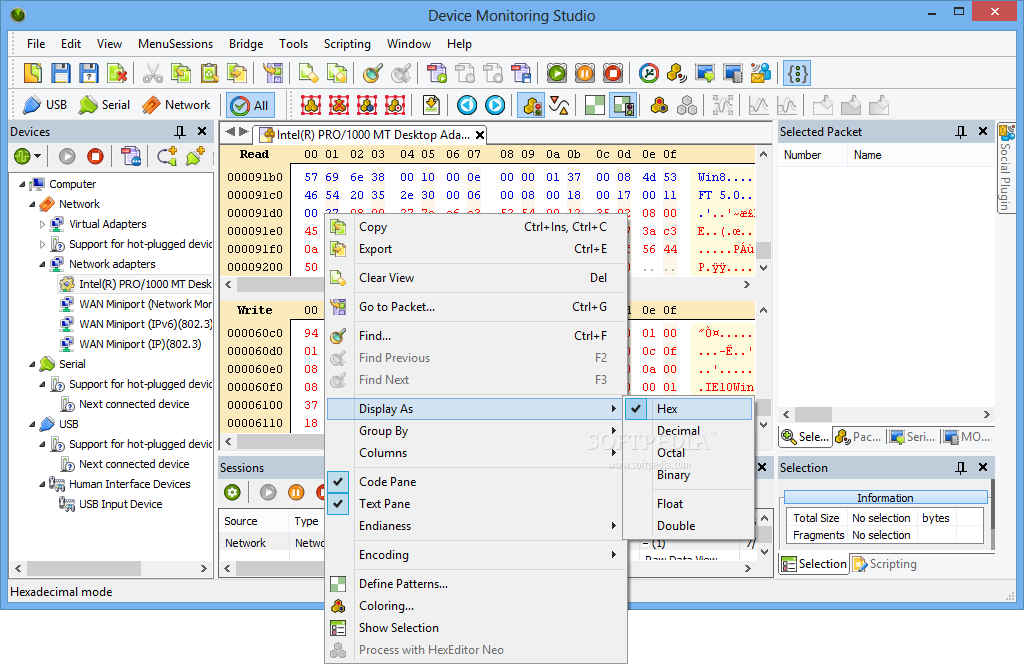Switch to the Selection bottom tab

pyautogui.click(x=814, y=564)
